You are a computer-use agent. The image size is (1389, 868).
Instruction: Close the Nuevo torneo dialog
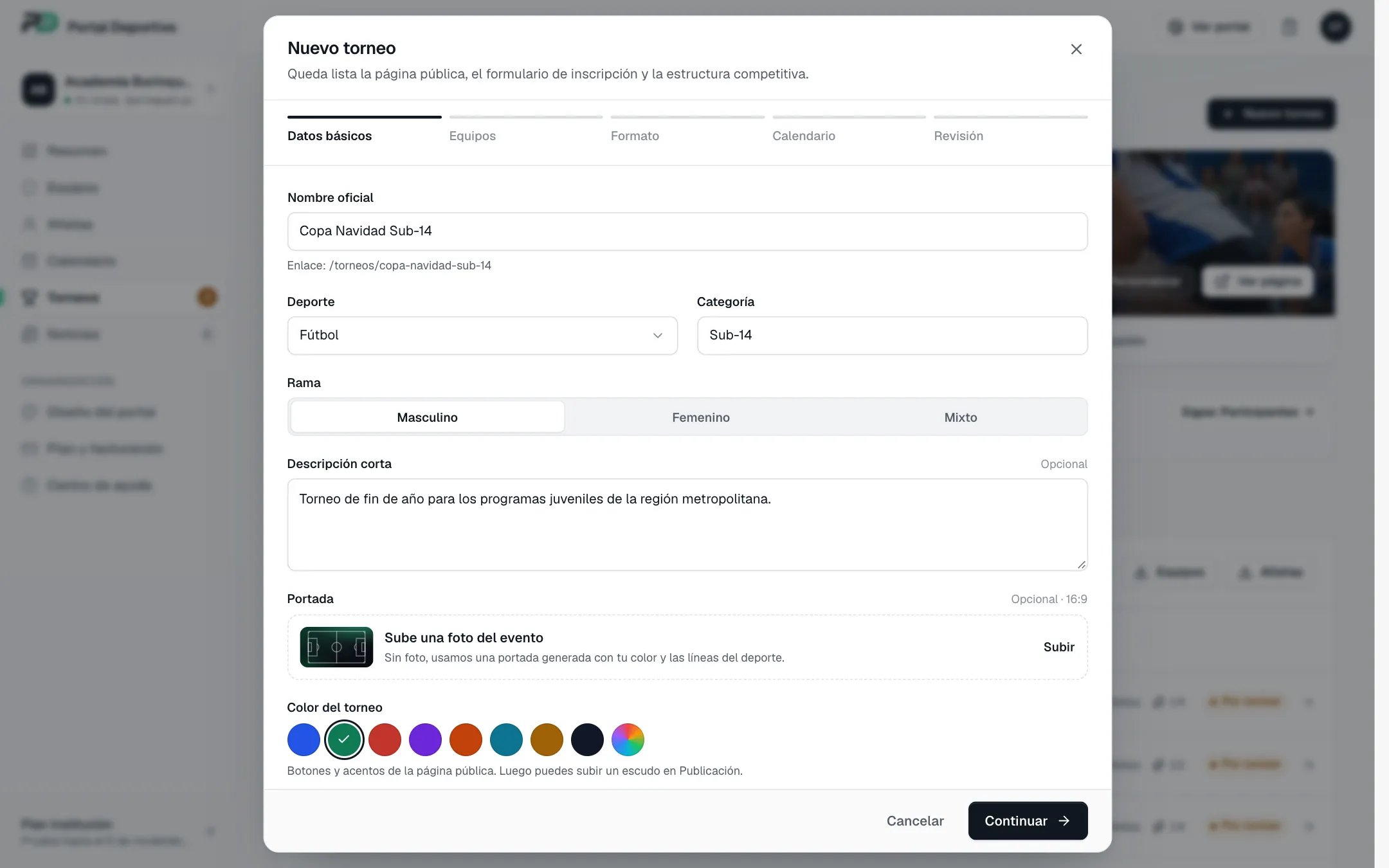point(1076,50)
